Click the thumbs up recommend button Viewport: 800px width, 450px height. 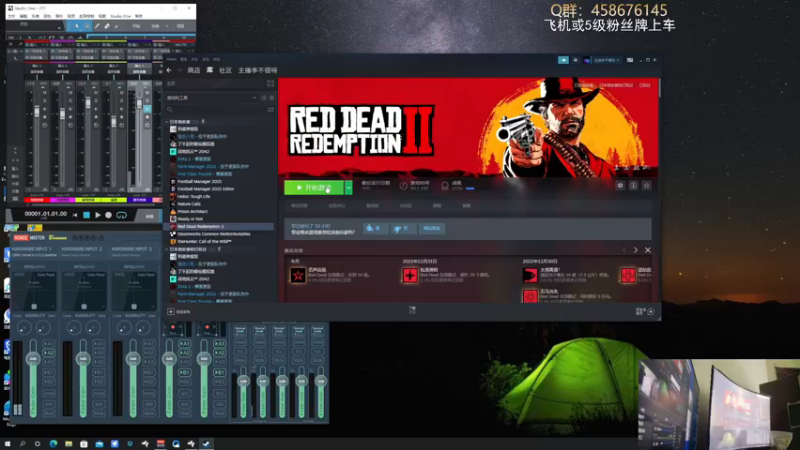tap(375, 228)
